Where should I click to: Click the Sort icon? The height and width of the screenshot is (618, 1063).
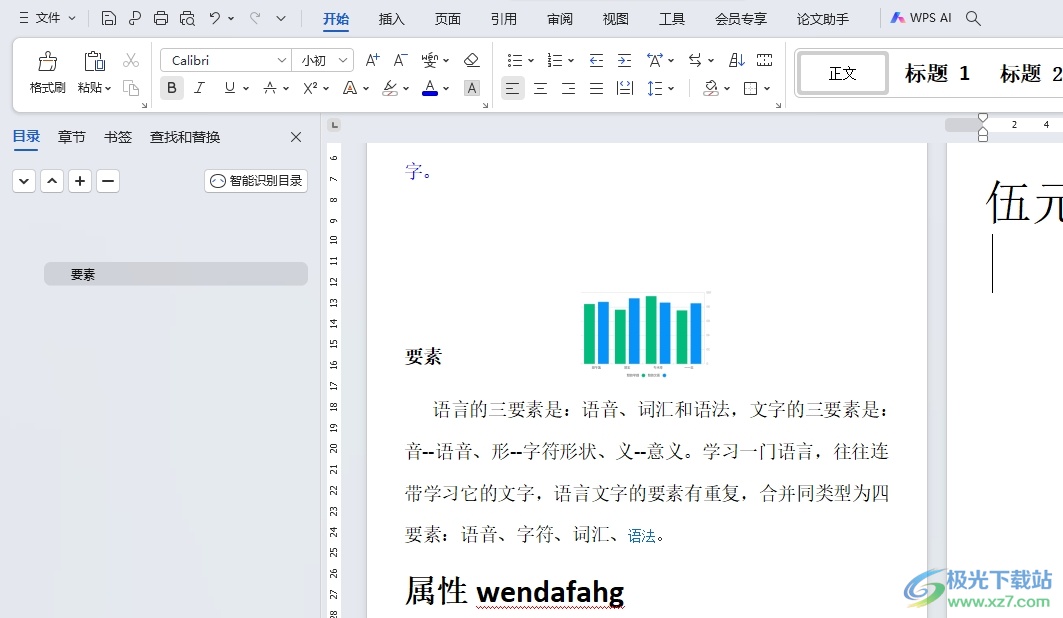[x=737, y=60]
